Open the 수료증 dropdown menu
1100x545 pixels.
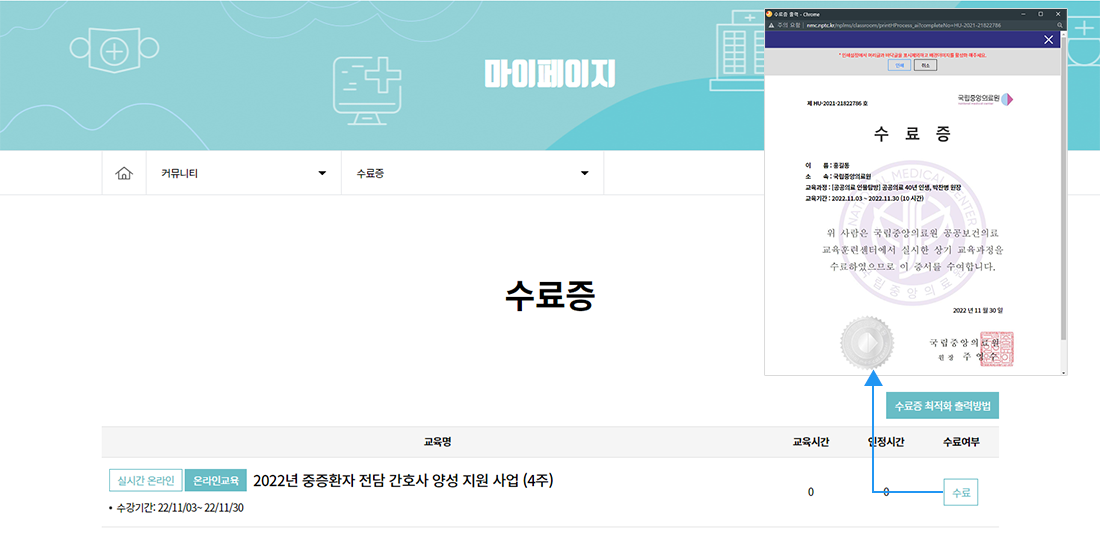[472, 173]
